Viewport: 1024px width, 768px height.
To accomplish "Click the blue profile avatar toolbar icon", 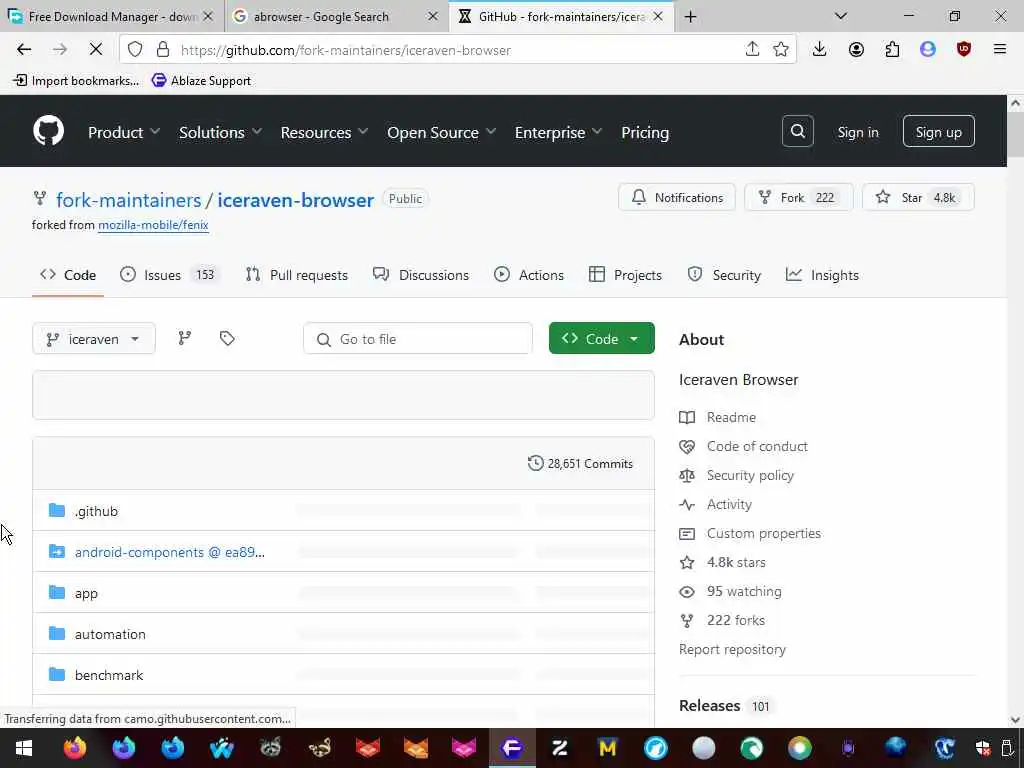I will [927, 50].
